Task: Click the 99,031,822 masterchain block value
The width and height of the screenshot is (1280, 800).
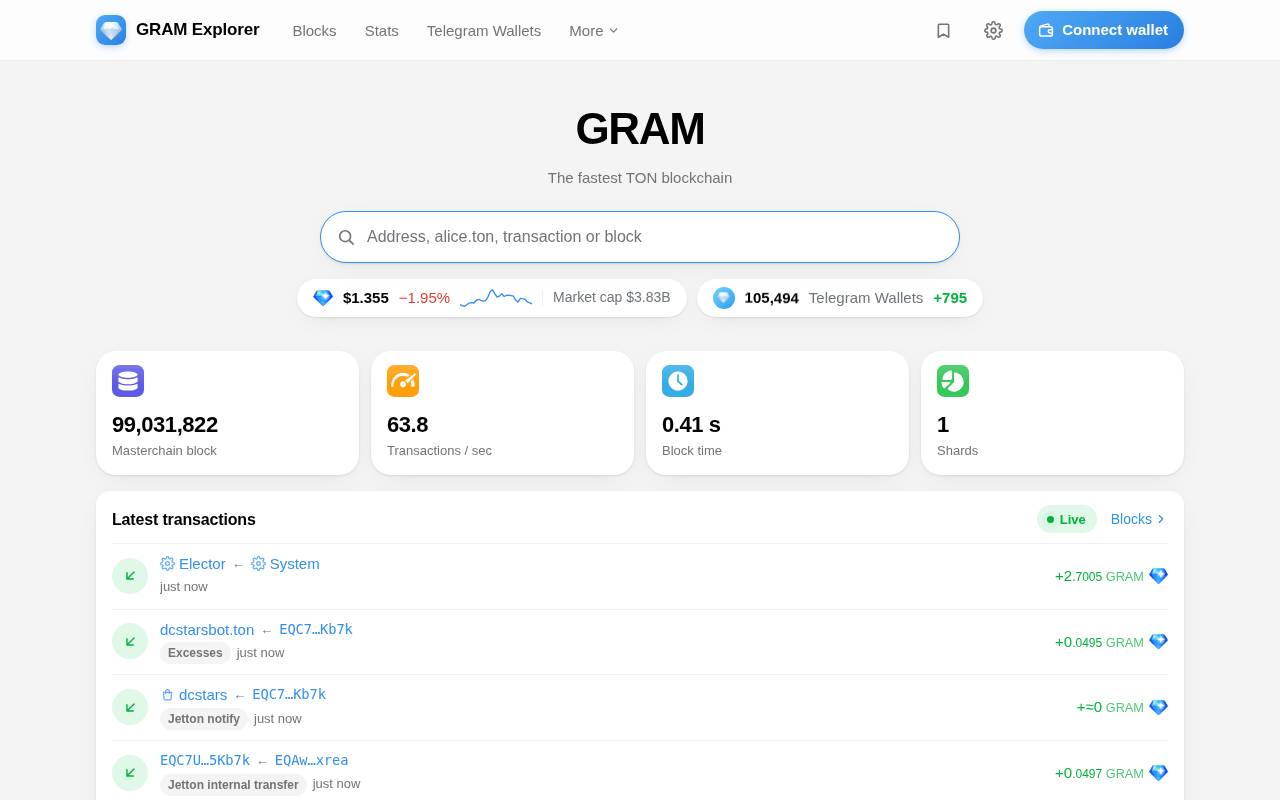Action: pos(165,425)
